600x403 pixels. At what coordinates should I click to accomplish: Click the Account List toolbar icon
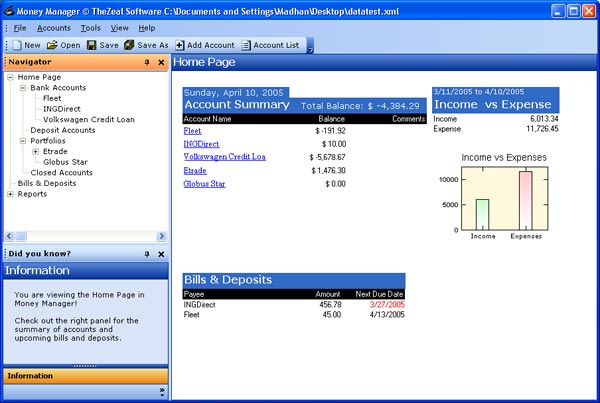coord(247,45)
